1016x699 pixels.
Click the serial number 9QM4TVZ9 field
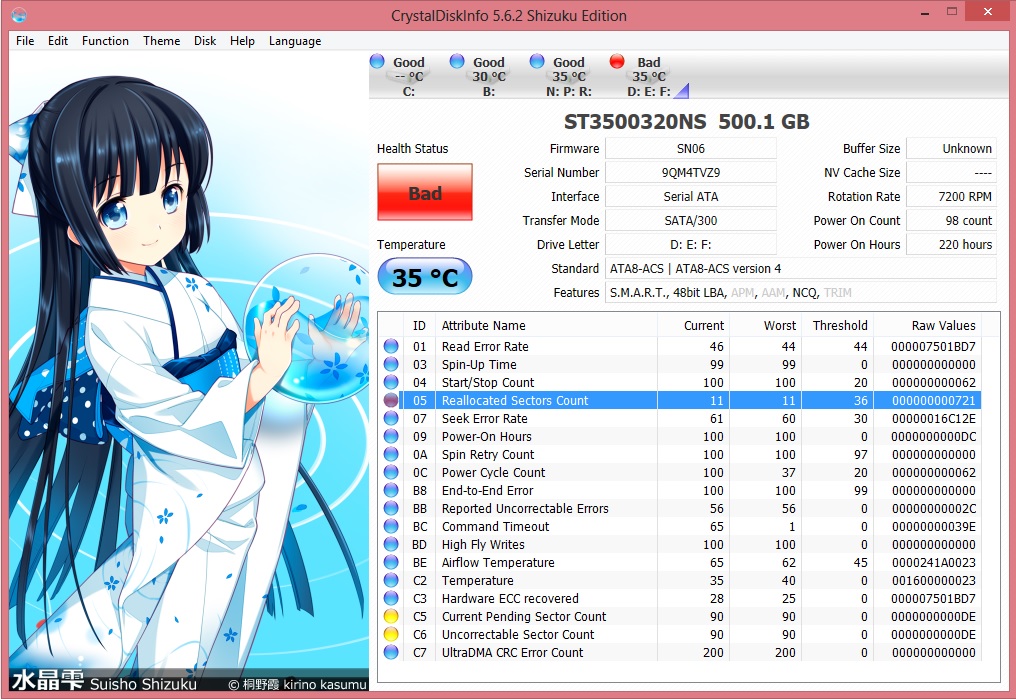click(691, 172)
